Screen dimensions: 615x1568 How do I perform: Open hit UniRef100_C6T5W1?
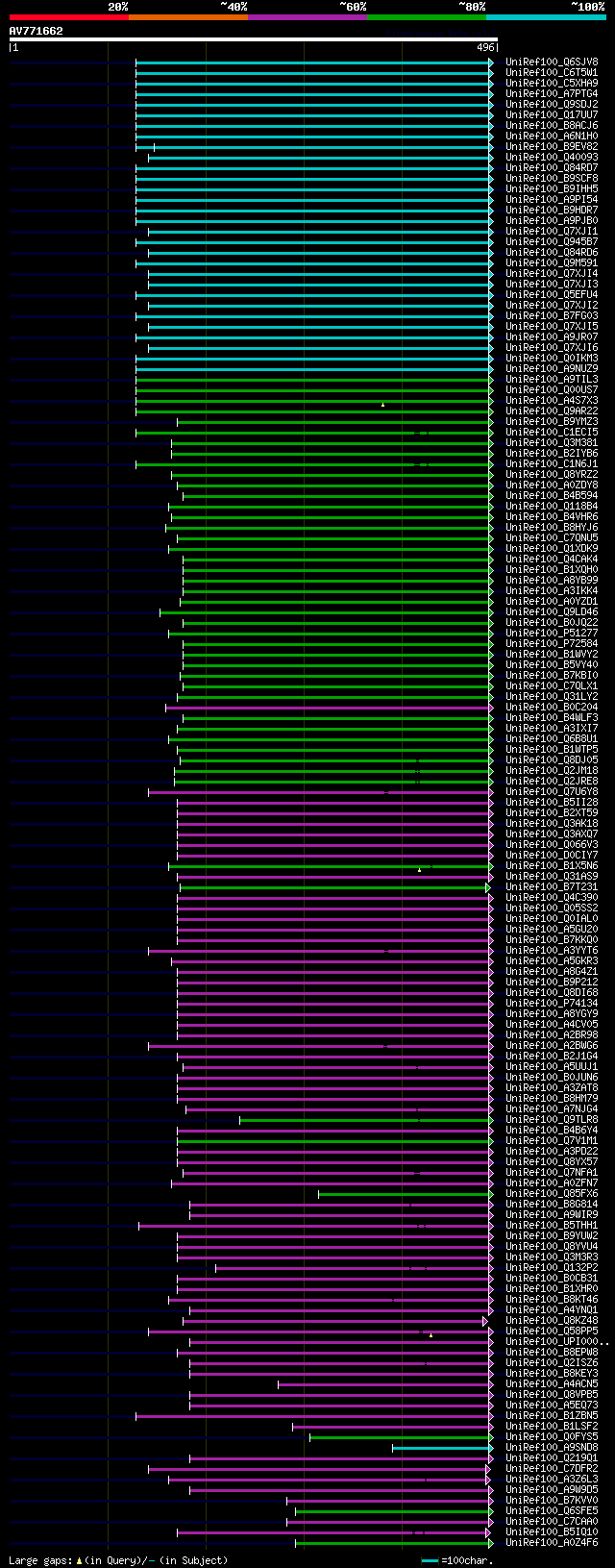pyautogui.click(x=552, y=72)
